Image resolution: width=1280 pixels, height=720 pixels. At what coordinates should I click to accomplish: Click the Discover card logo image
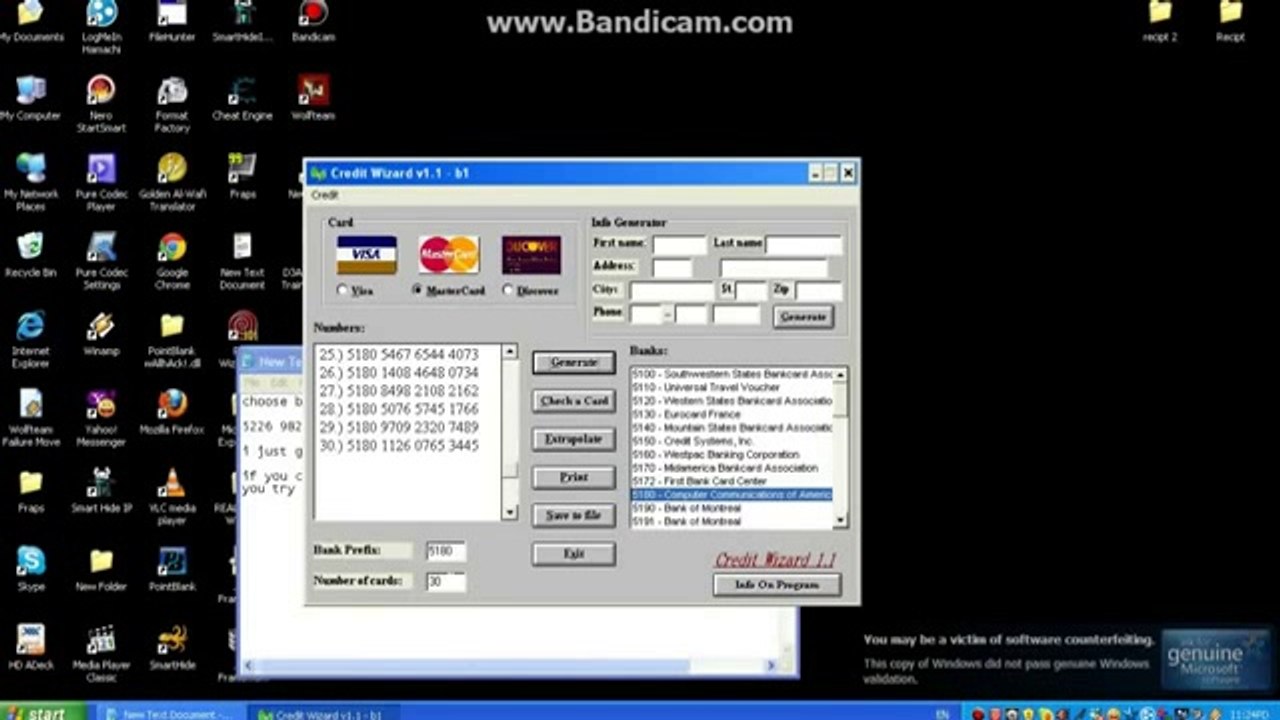(x=531, y=254)
